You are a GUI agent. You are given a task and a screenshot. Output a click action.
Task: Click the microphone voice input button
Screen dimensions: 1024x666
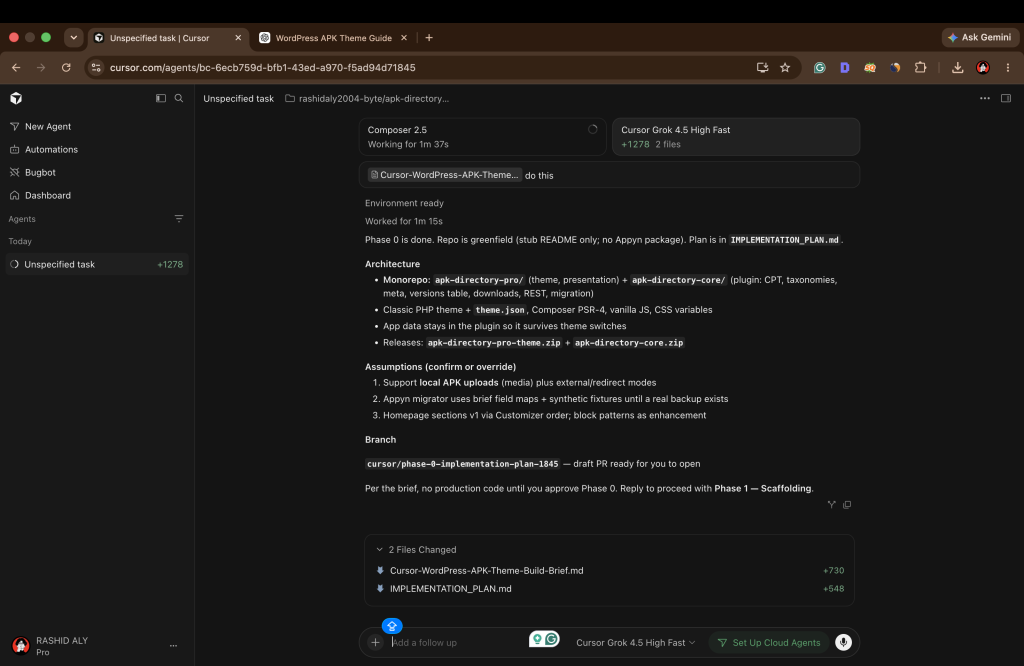pos(844,642)
